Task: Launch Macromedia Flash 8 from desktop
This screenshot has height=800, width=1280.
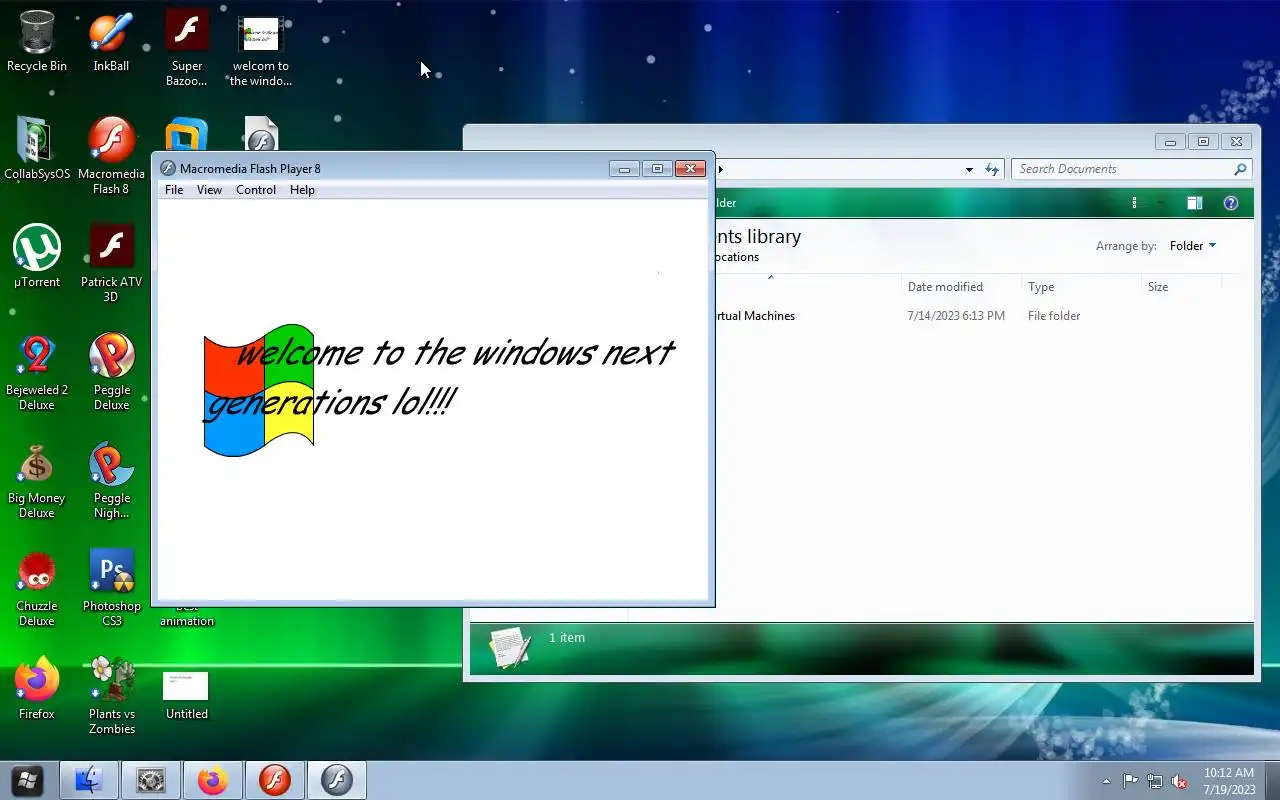Action: [x=111, y=155]
